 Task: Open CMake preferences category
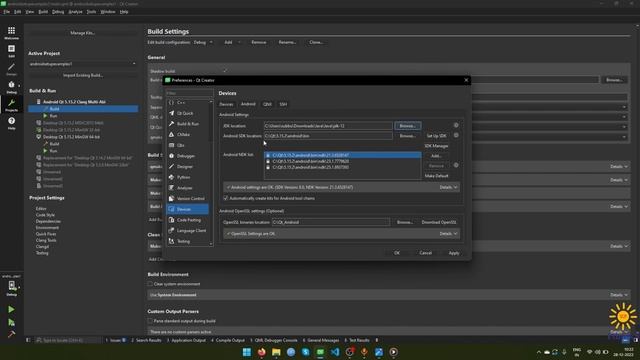click(189, 134)
